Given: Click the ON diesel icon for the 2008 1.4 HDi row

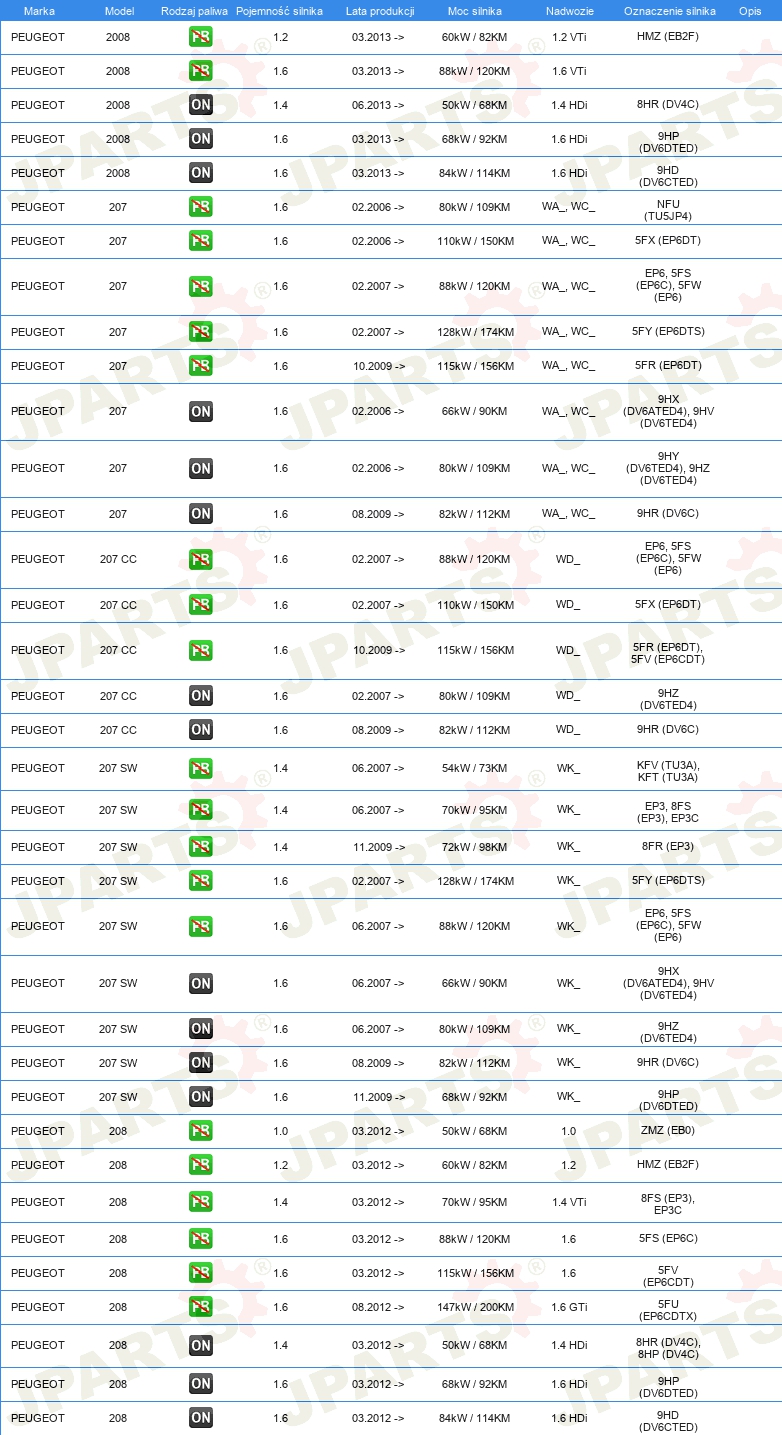Looking at the screenshot, I should 201,105.
